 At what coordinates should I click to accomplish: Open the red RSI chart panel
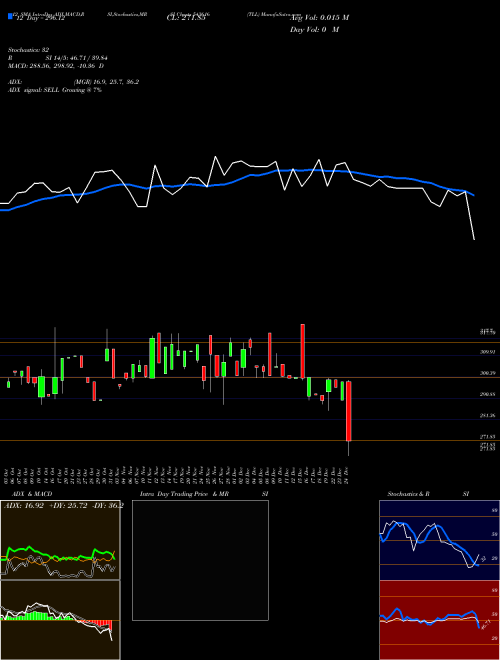[439, 620]
